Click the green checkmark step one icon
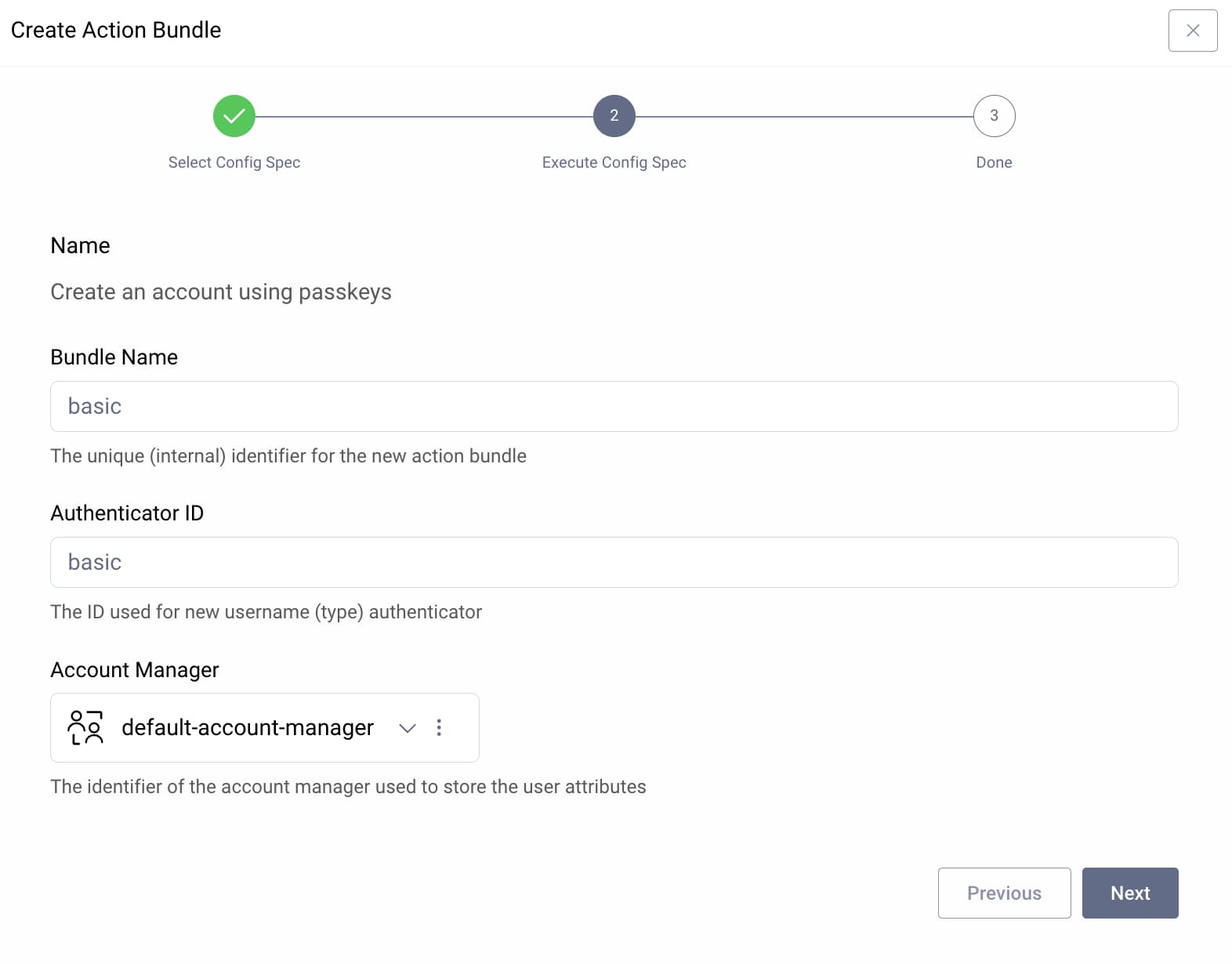Viewport: 1232px width, 964px height. click(x=234, y=116)
